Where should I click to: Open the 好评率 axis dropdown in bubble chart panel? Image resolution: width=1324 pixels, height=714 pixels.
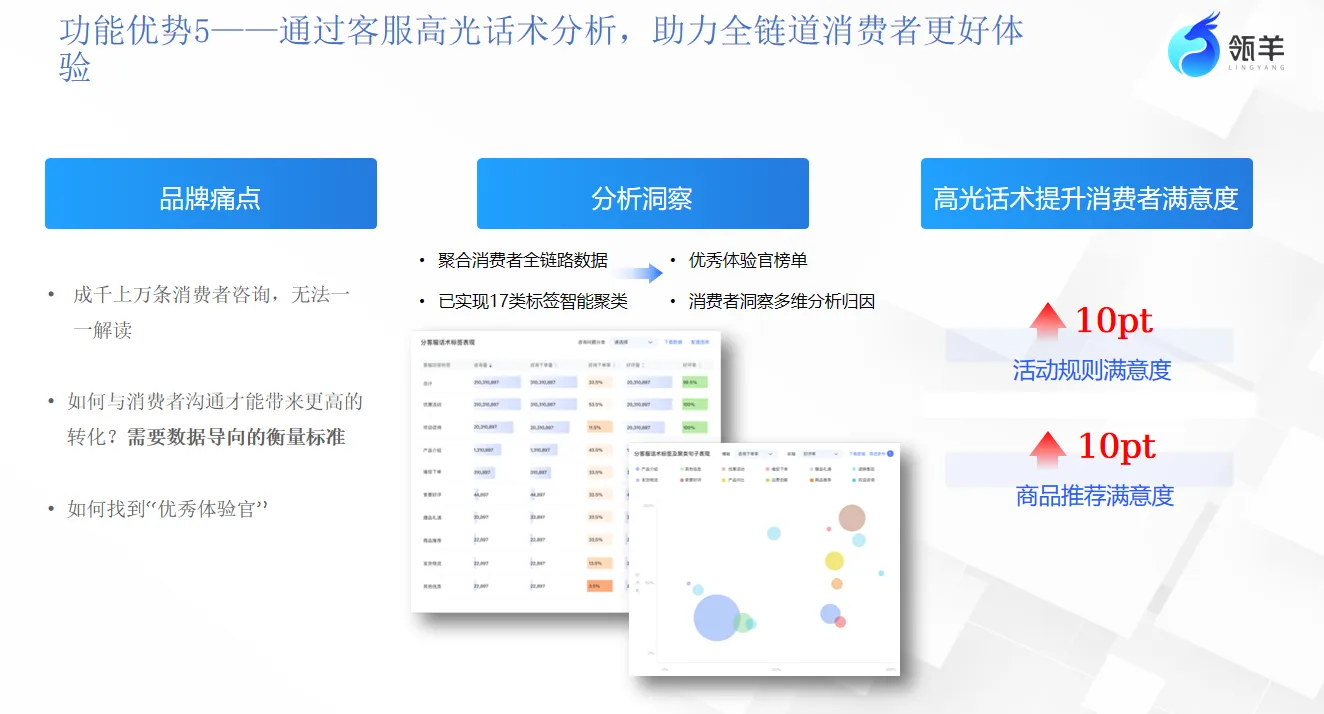tap(822, 454)
